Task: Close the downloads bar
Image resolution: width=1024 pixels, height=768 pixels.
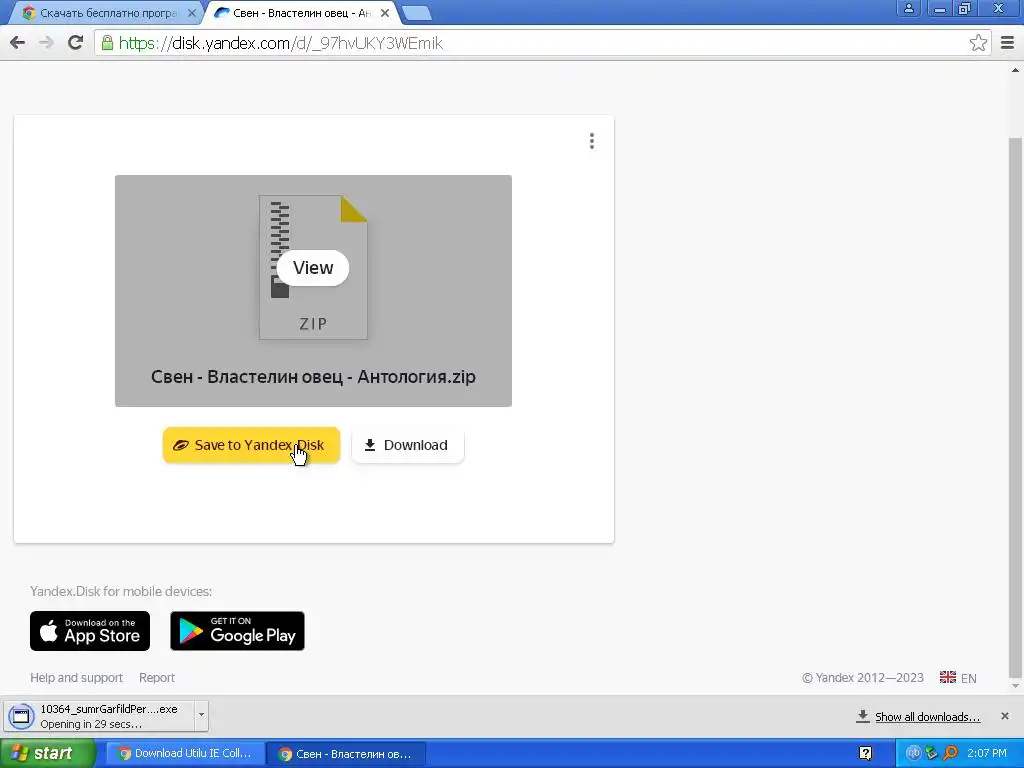Action: tap(1004, 716)
